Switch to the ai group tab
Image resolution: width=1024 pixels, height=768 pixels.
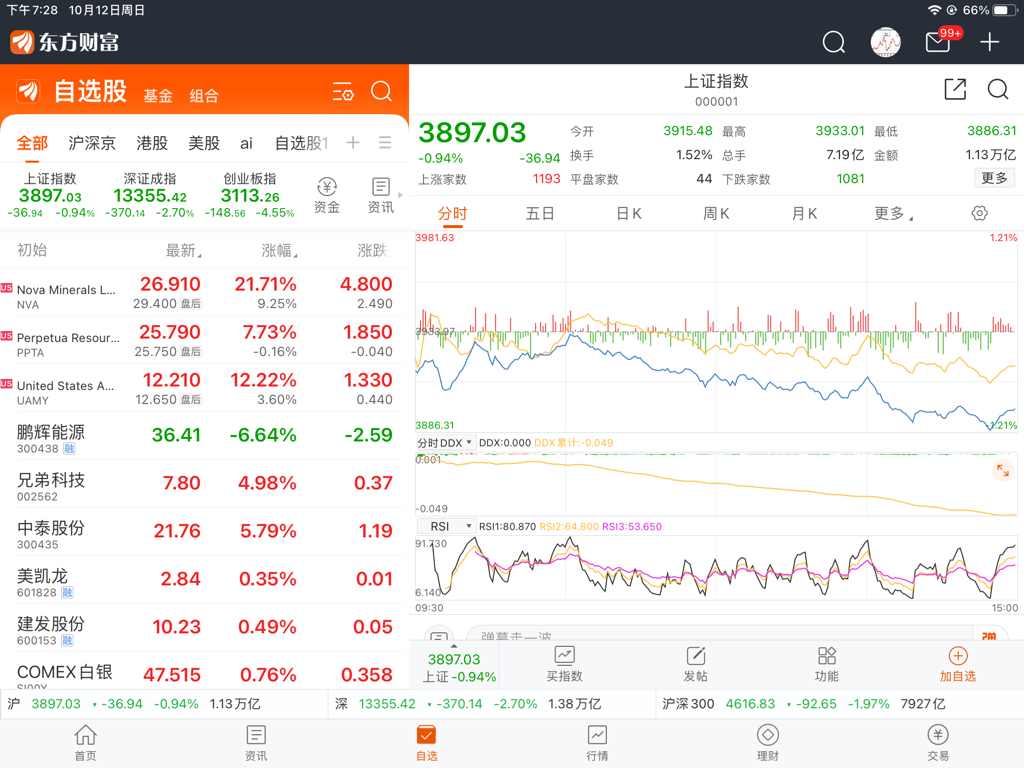point(246,143)
